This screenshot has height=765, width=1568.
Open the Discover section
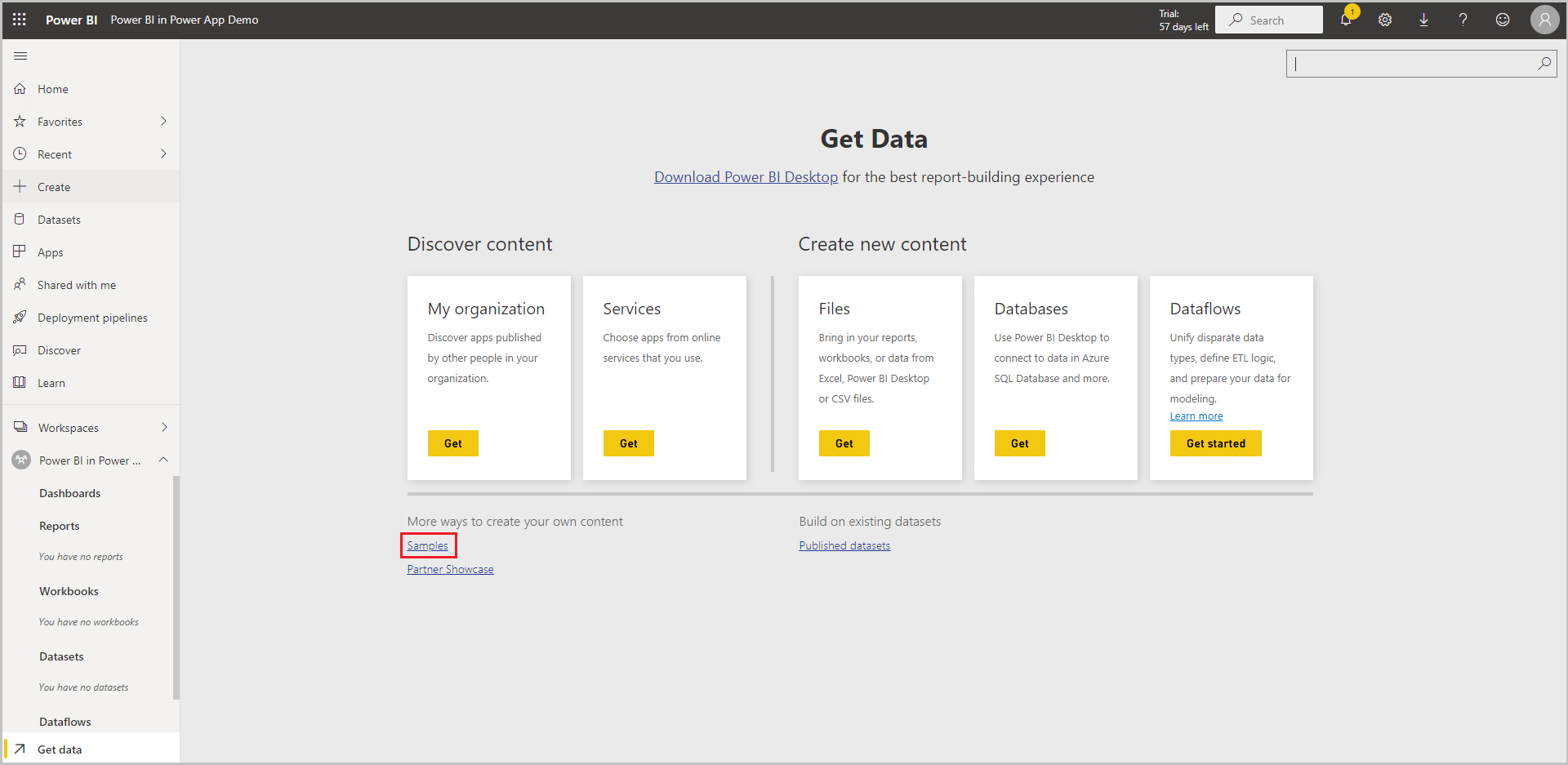tap(57, 349)
